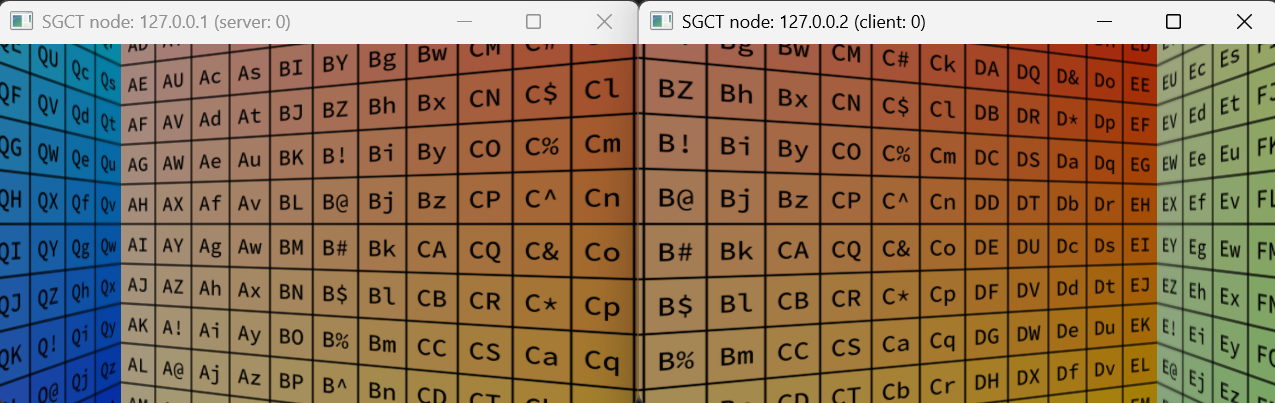Image resolution: width=1275 pixels, height=403 pixels.
Task: Close the server node 127.0.0.1 window
Action: point(603,21)
